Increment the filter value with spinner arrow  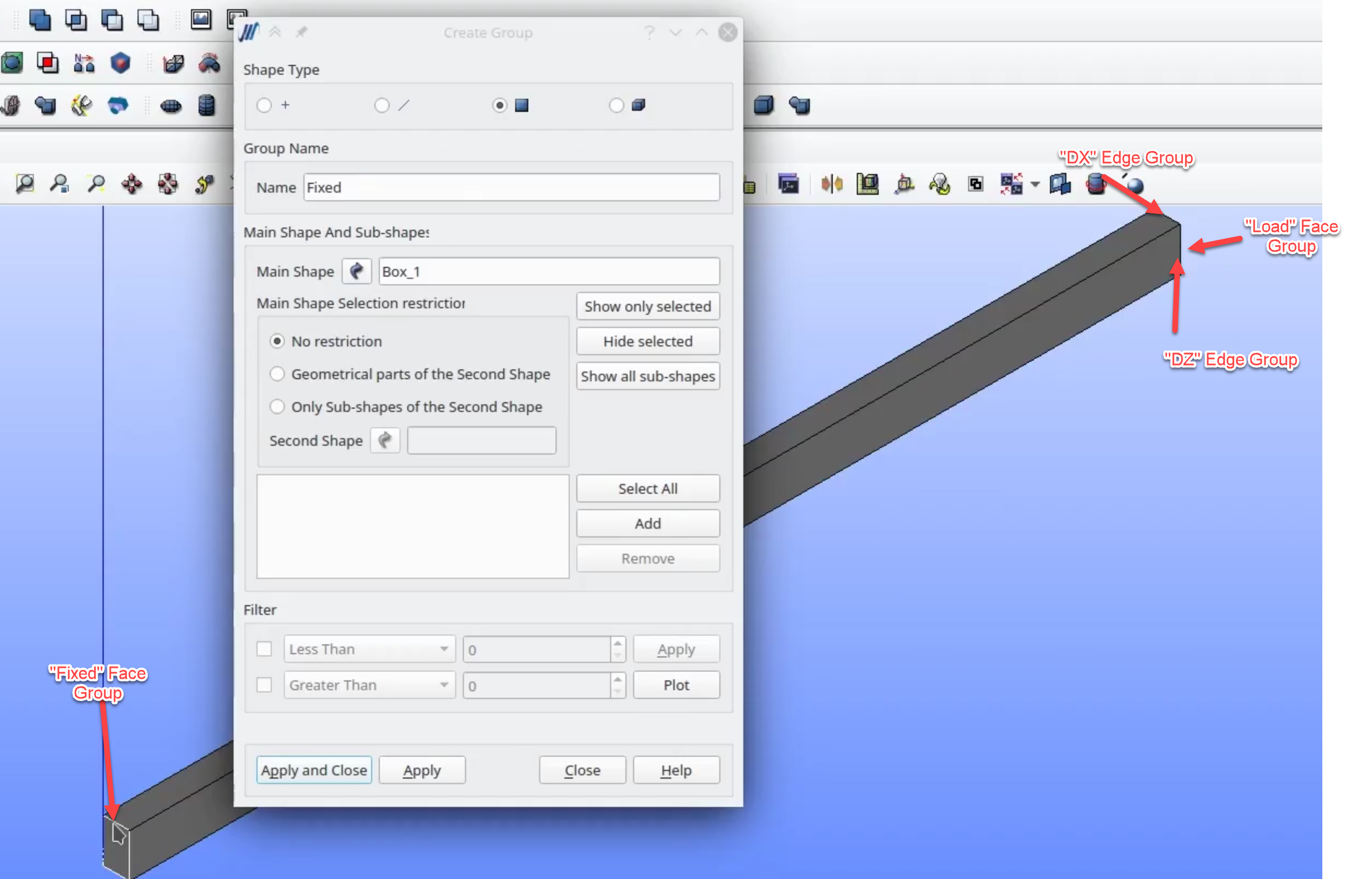tap(617, 643)
